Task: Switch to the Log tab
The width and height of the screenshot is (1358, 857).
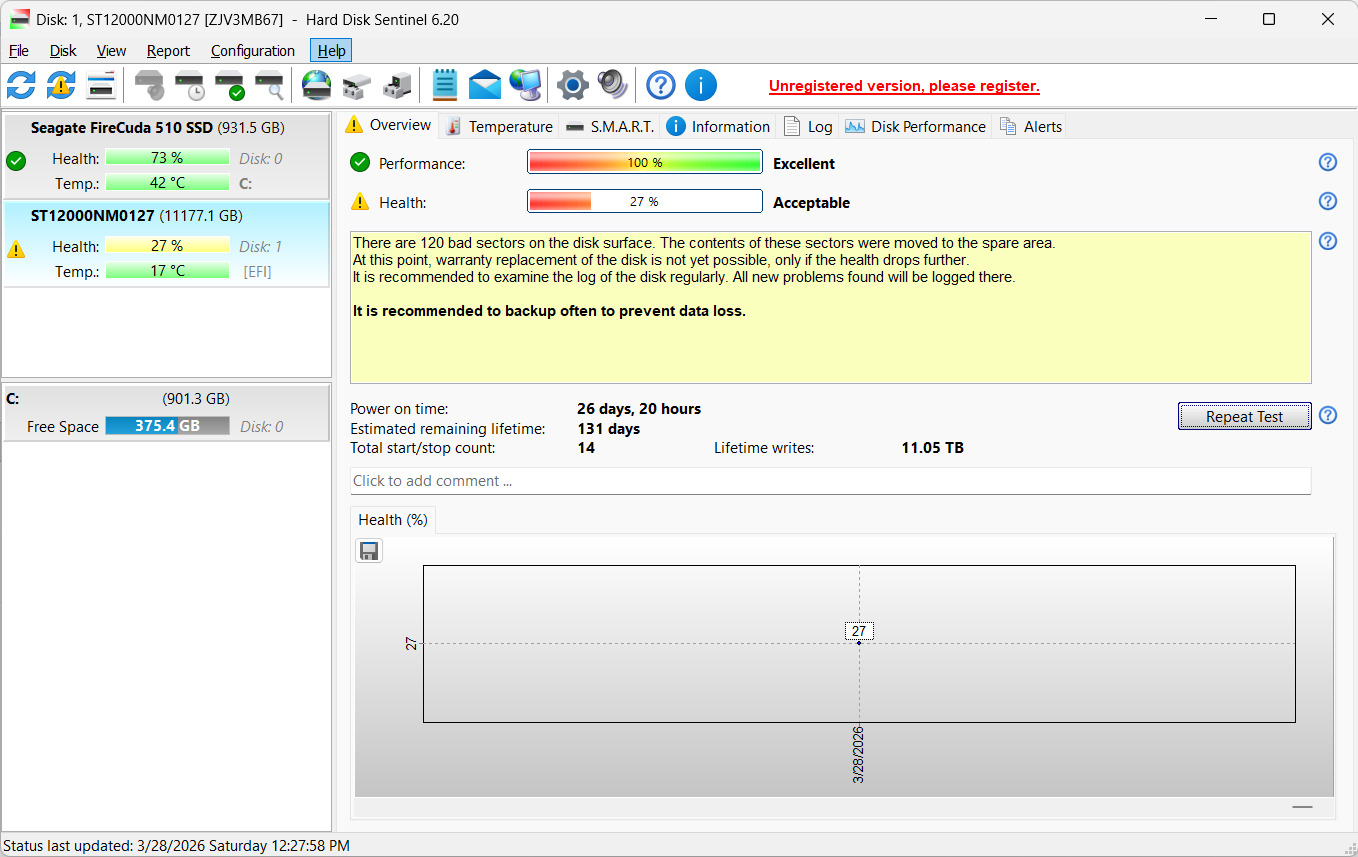Action: coord(808,126)
